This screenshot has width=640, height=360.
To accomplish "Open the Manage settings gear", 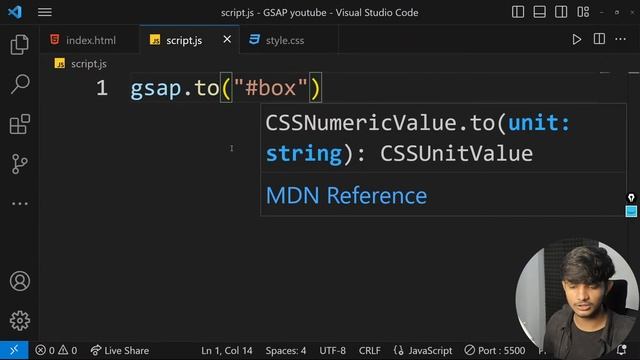I will [x=20, y=321].
